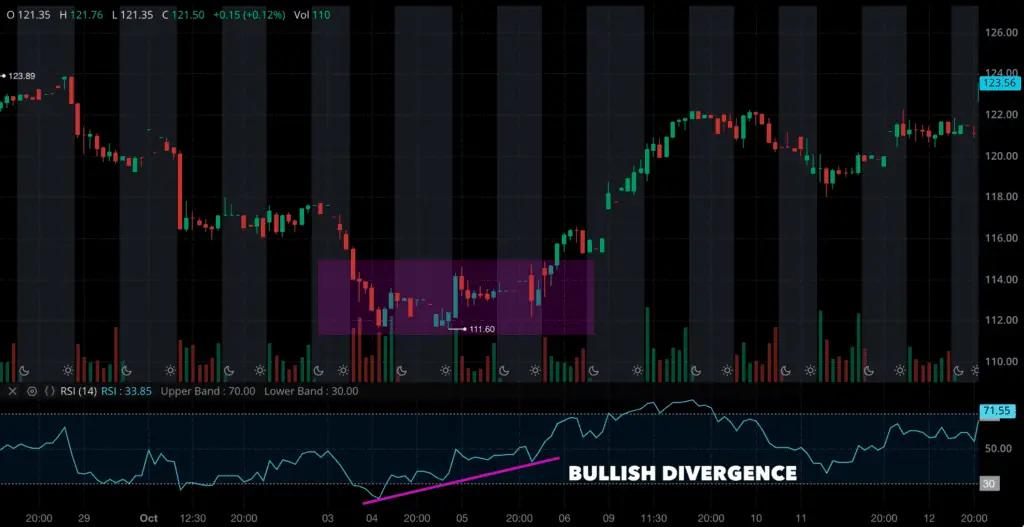Click the 124.00 price axis label
The height and width of the screenshot is (527, 1024).
pyautogui.click(x=1001, y=73)
